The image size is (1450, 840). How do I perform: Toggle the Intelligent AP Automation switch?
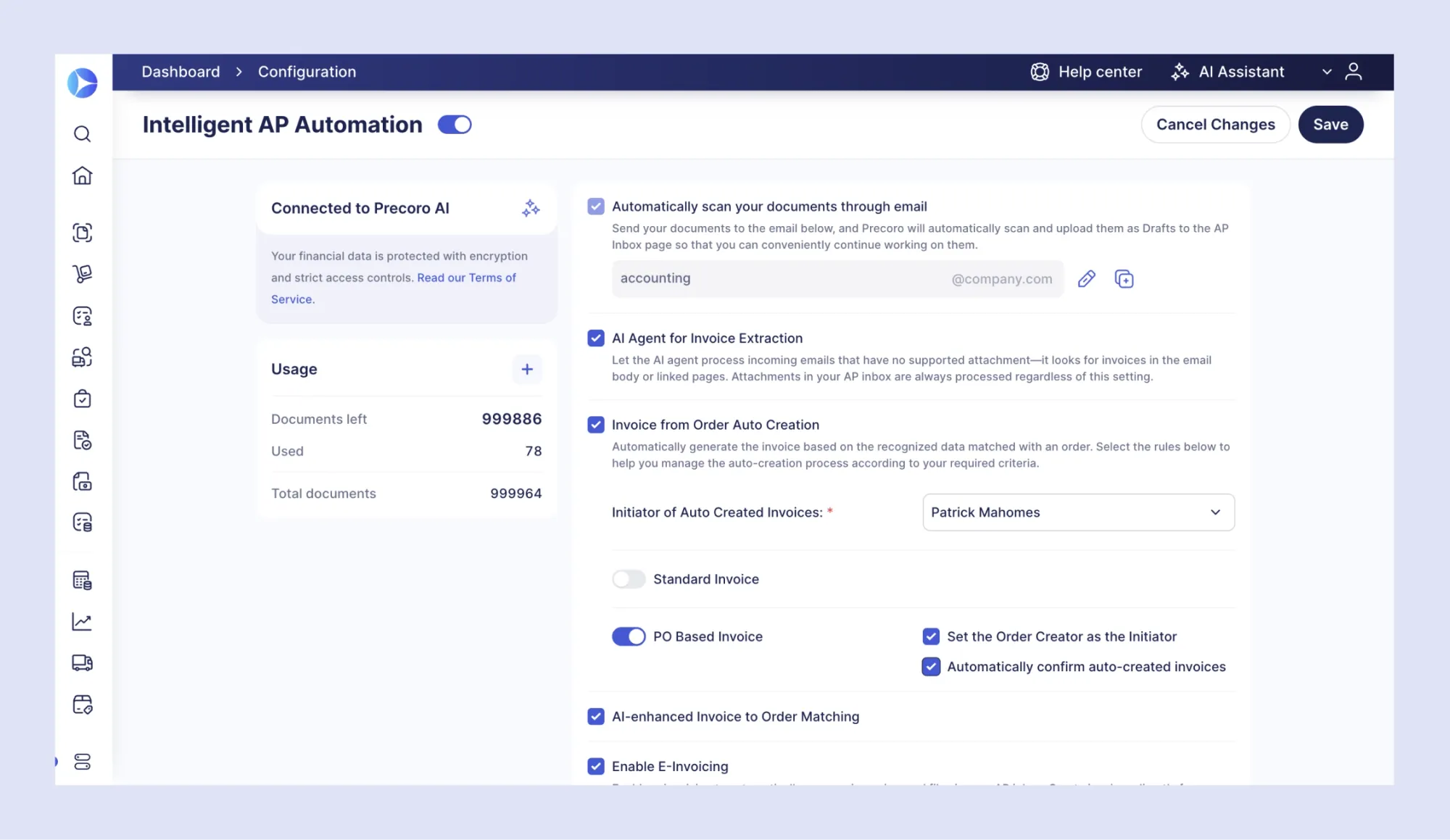point(455,125)
